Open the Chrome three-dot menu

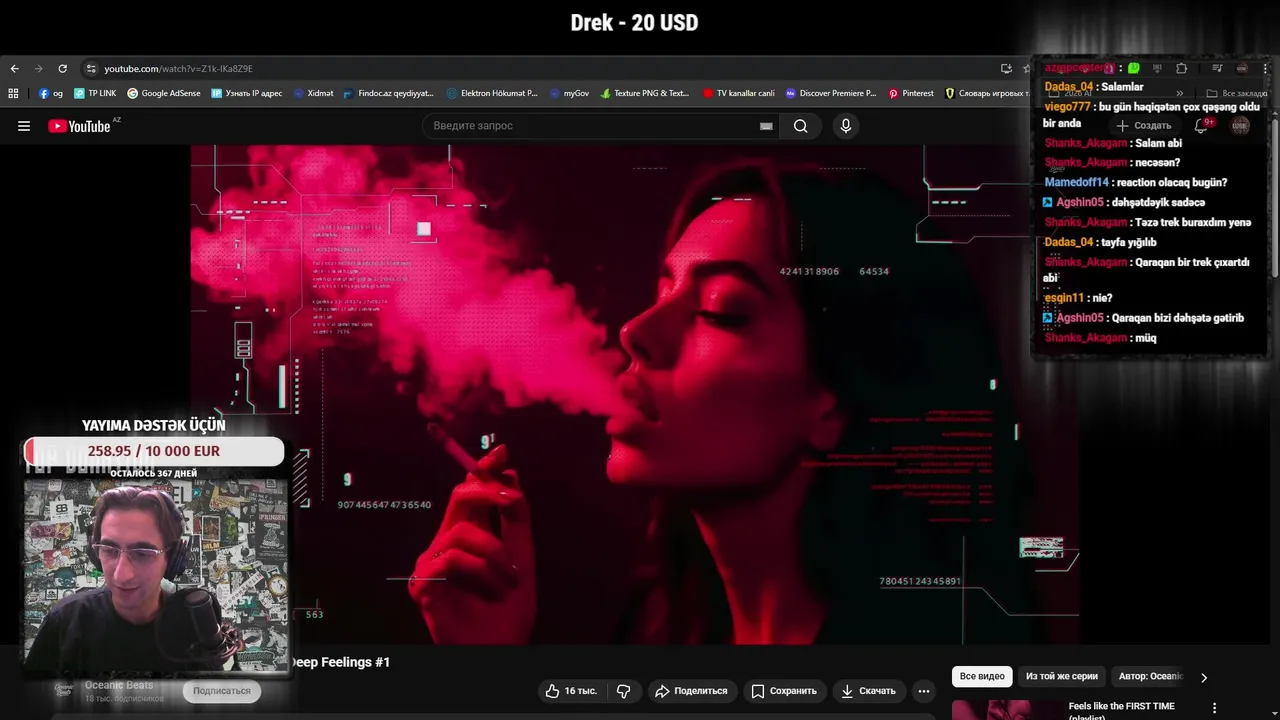1266,69
